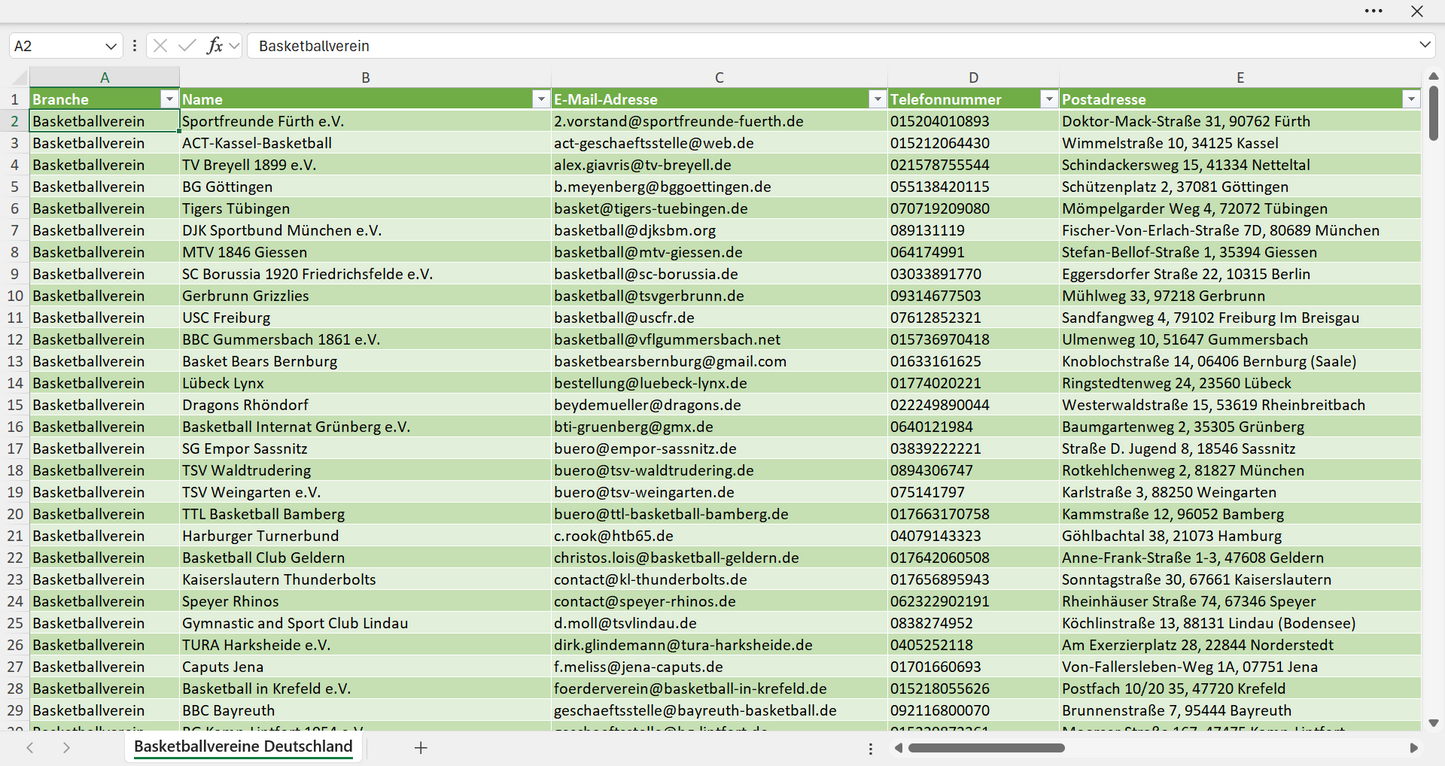Close the spreadsheet pane with the X
This screenshot has width=1445, height=766.
click(x=1417, y=11)
